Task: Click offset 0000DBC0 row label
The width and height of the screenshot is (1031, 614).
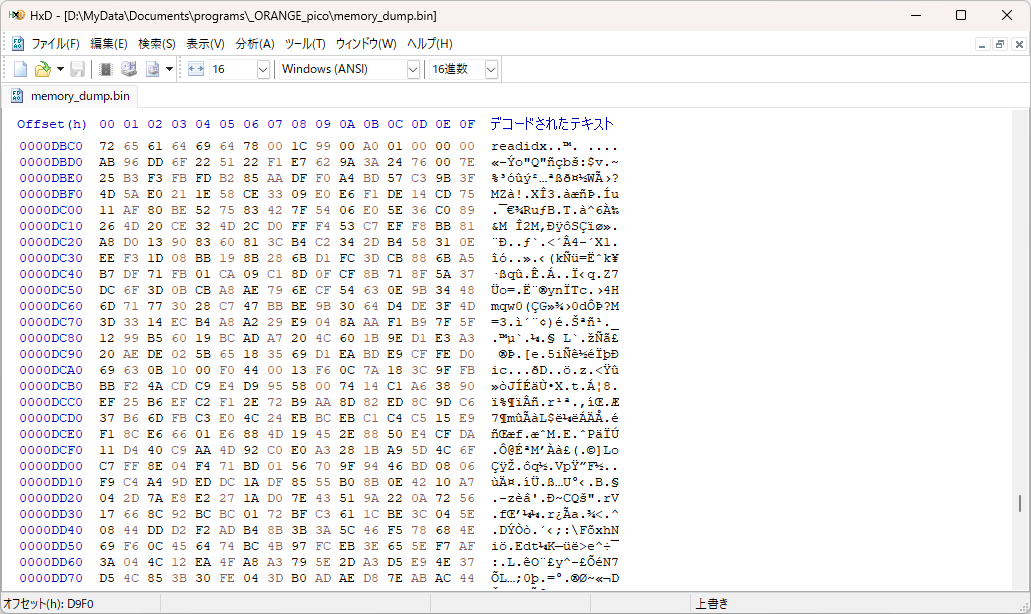Action: click(51, 146)
